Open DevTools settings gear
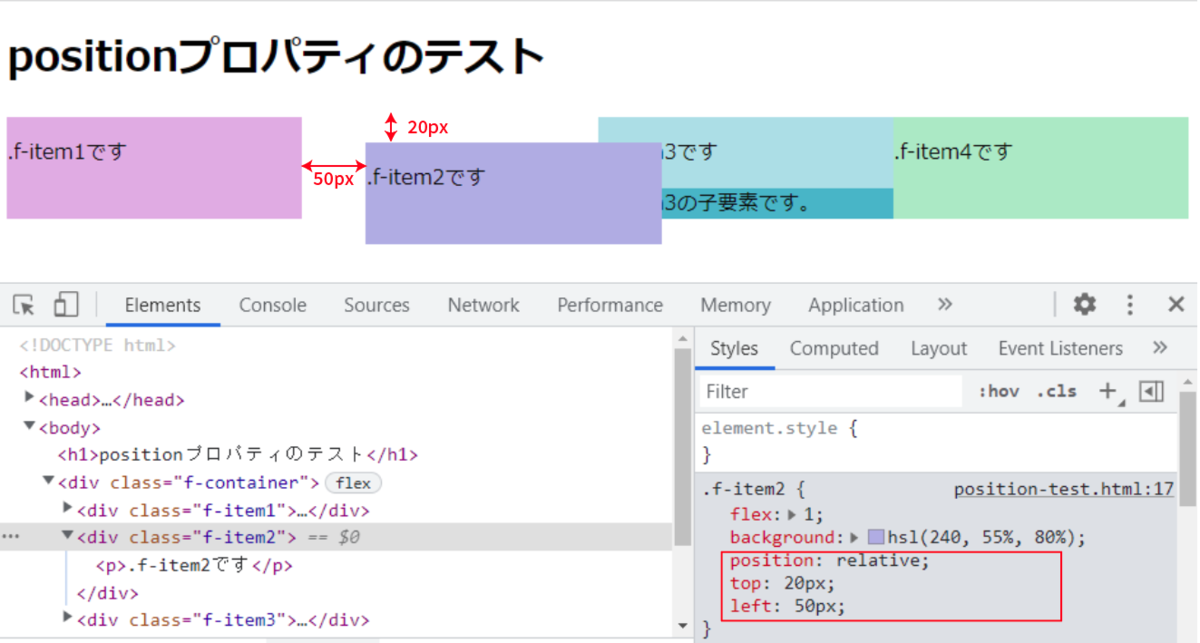Image resolution: width=1200 pixels, height=643 pixels. 1085,305
